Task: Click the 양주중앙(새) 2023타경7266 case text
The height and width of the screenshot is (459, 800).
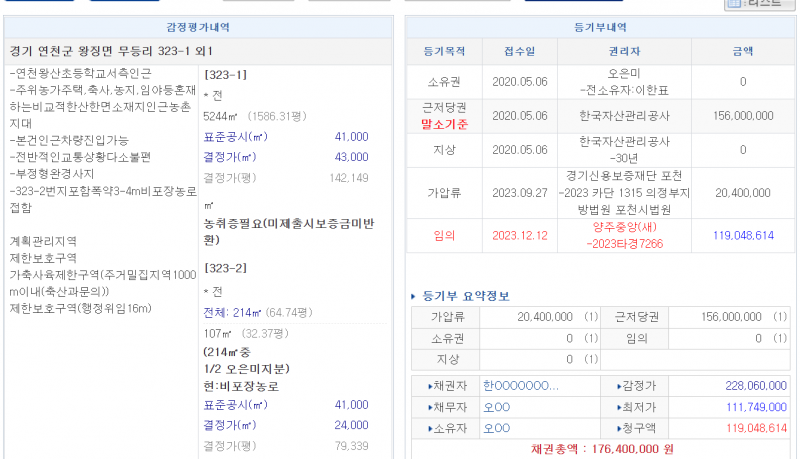Action: point(625,235)
